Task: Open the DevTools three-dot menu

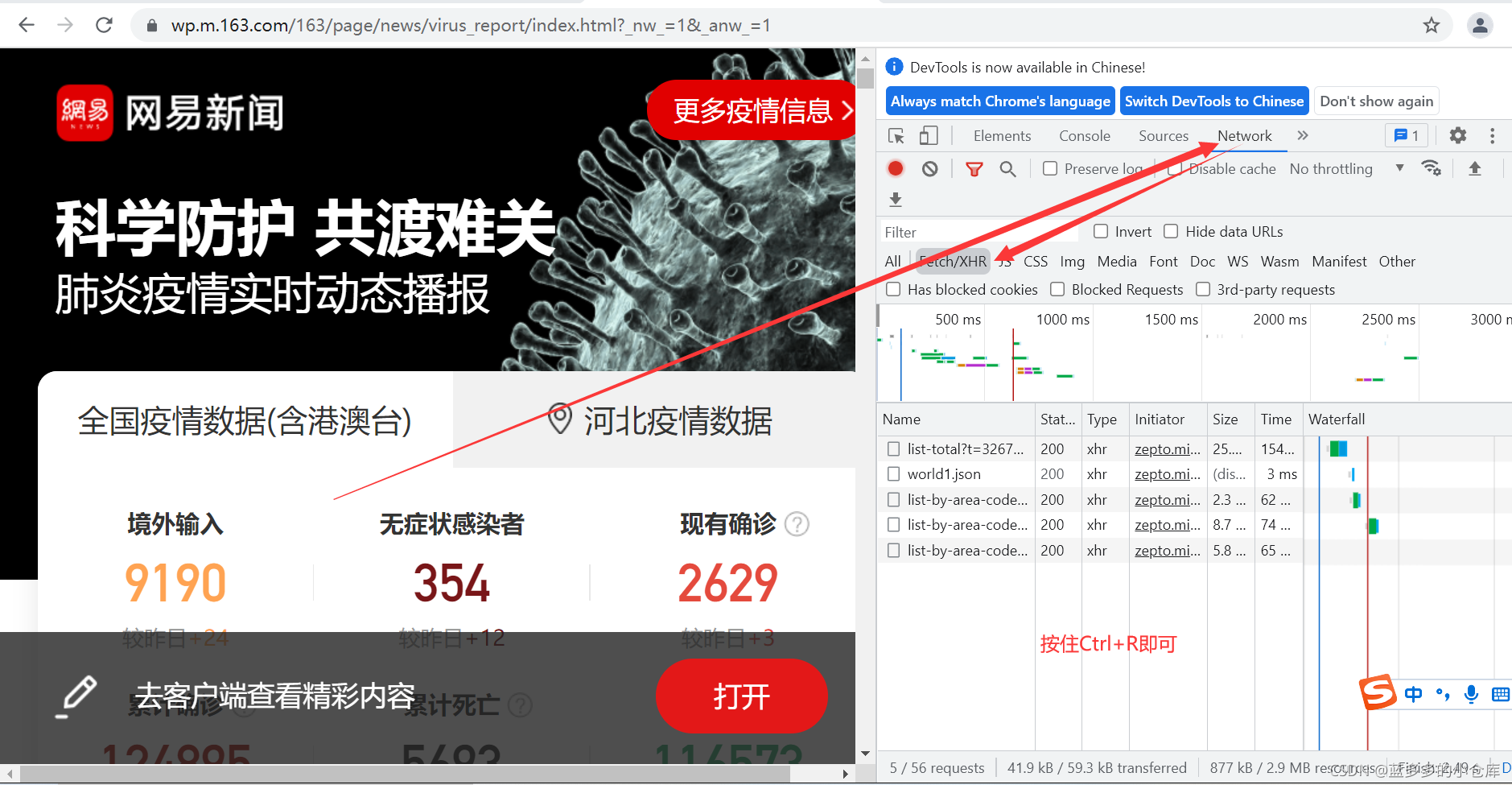Action: (x=1492, y=135)
